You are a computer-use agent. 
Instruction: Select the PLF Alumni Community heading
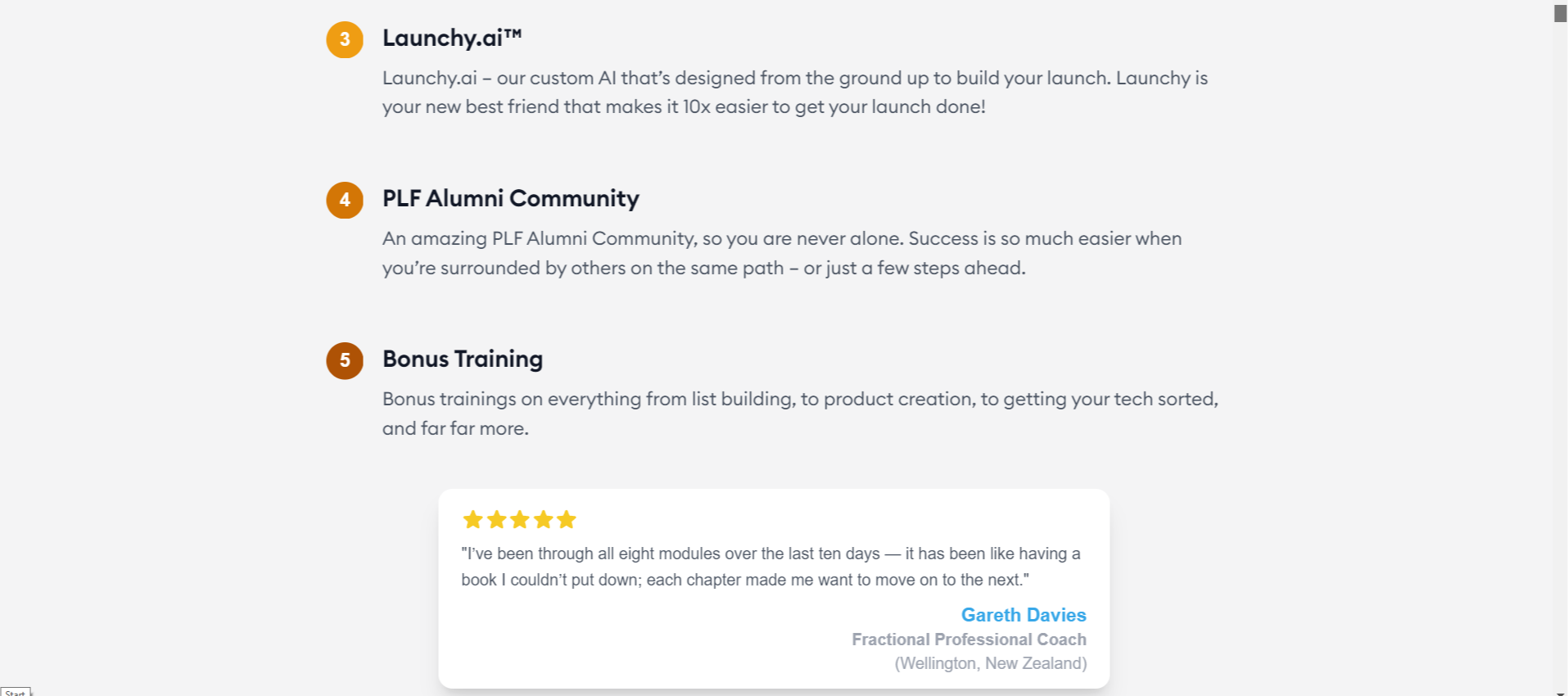tap(511, 198)
